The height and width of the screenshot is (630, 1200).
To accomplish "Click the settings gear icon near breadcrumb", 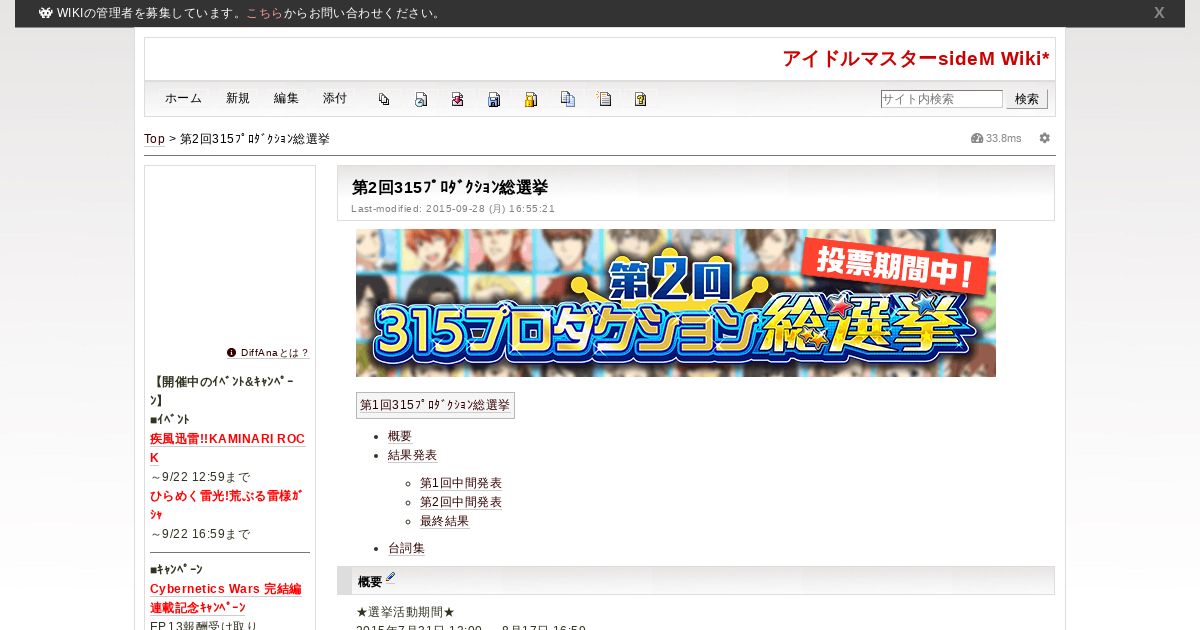I will point(1045,138).
